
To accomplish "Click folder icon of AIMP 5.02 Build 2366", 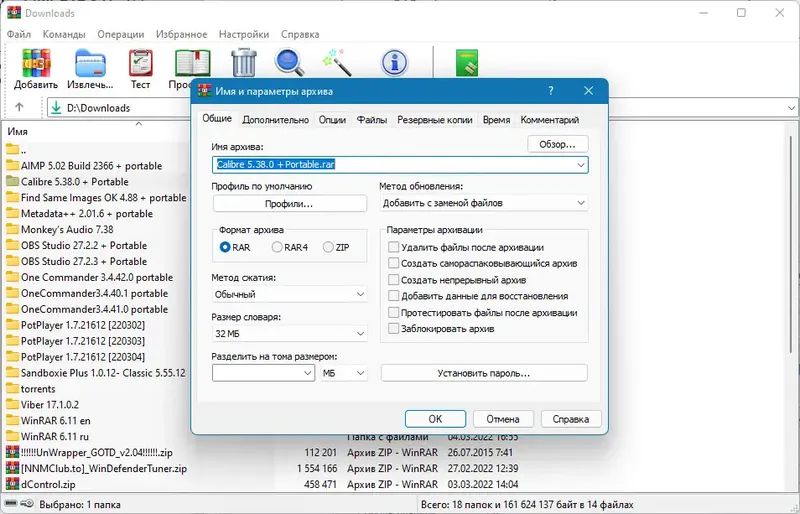I will click(12, 165).
